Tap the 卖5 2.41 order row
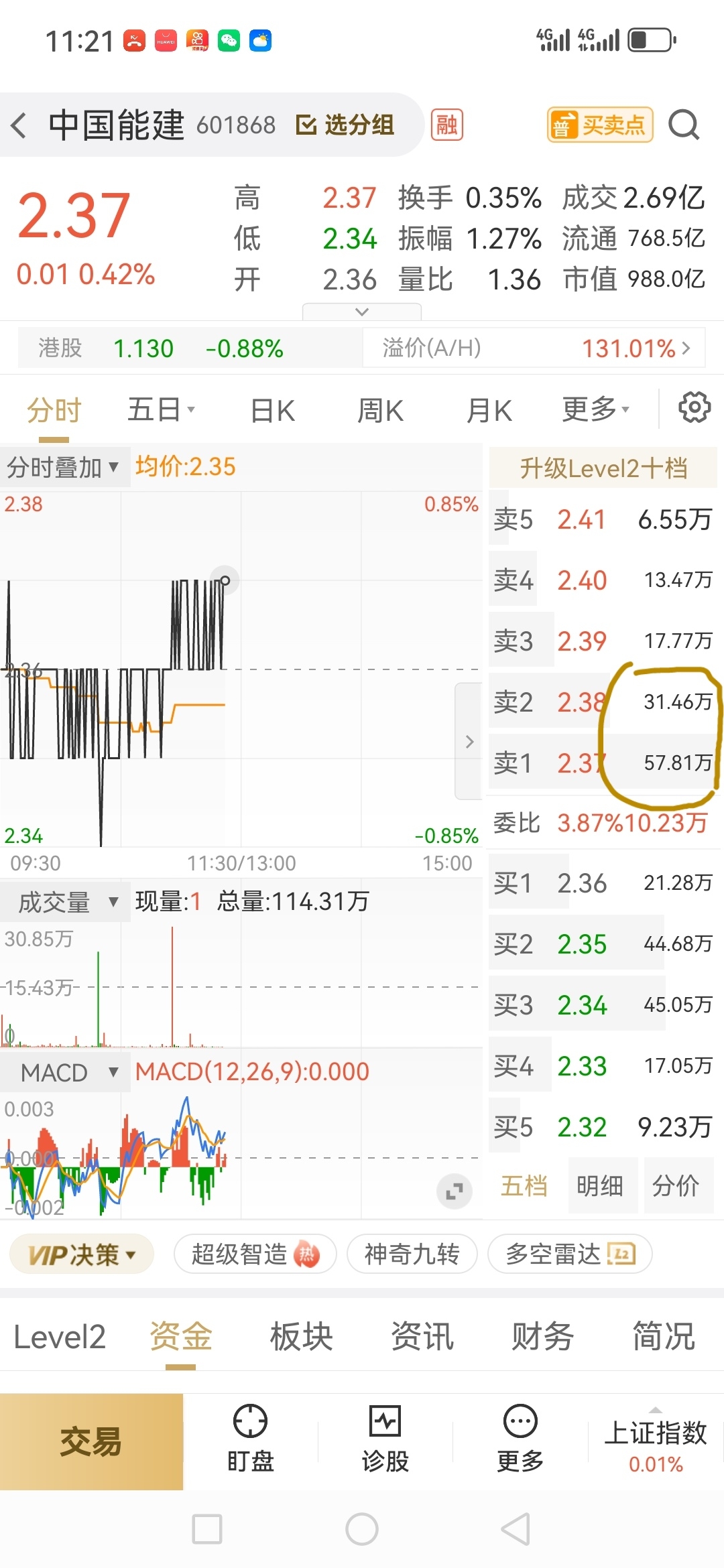The height and width of the screenshot is (1568, 724). tap(603, 519)
